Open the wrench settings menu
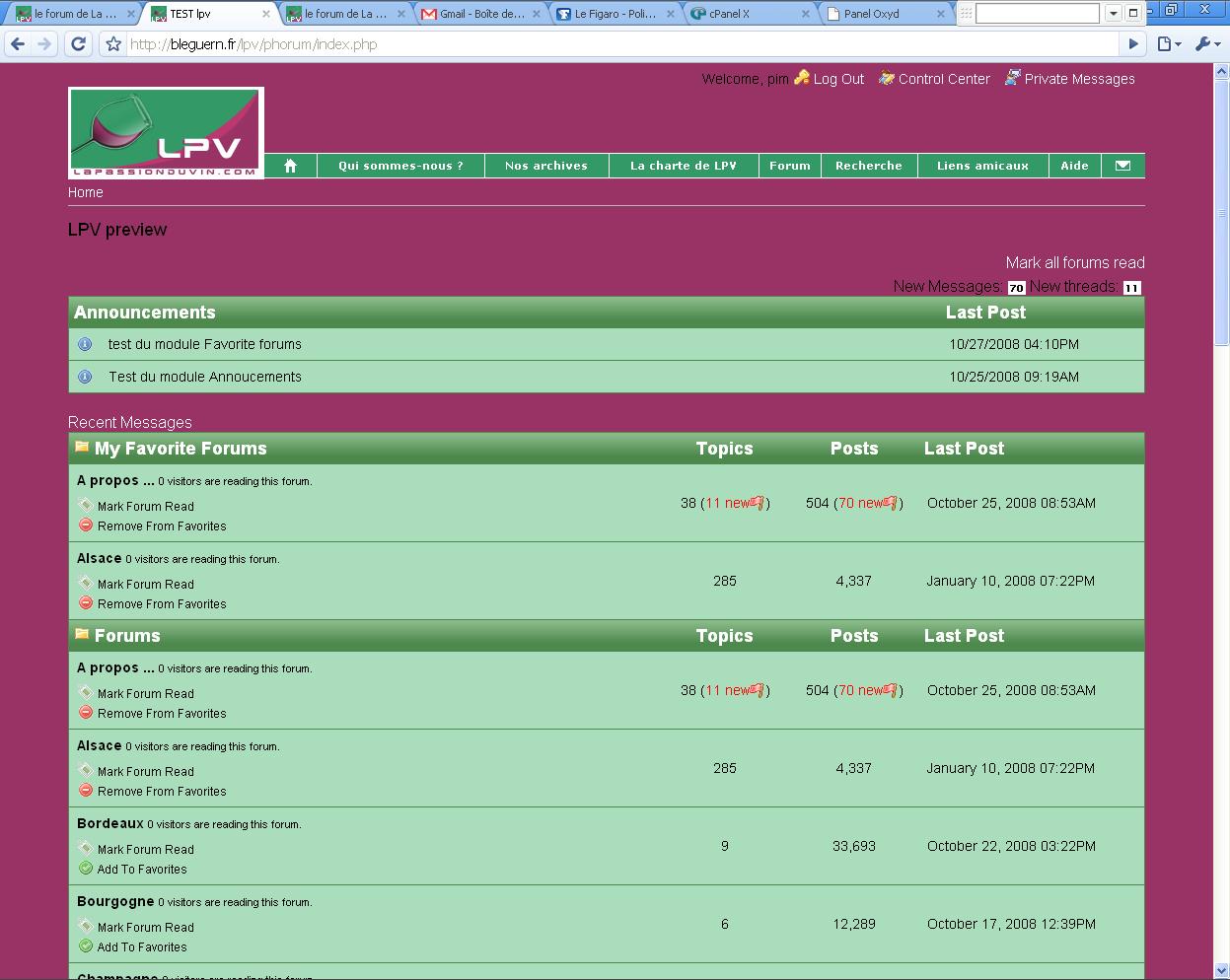The width and height of the screenshot is (1230, 980). click(1207, 43)
